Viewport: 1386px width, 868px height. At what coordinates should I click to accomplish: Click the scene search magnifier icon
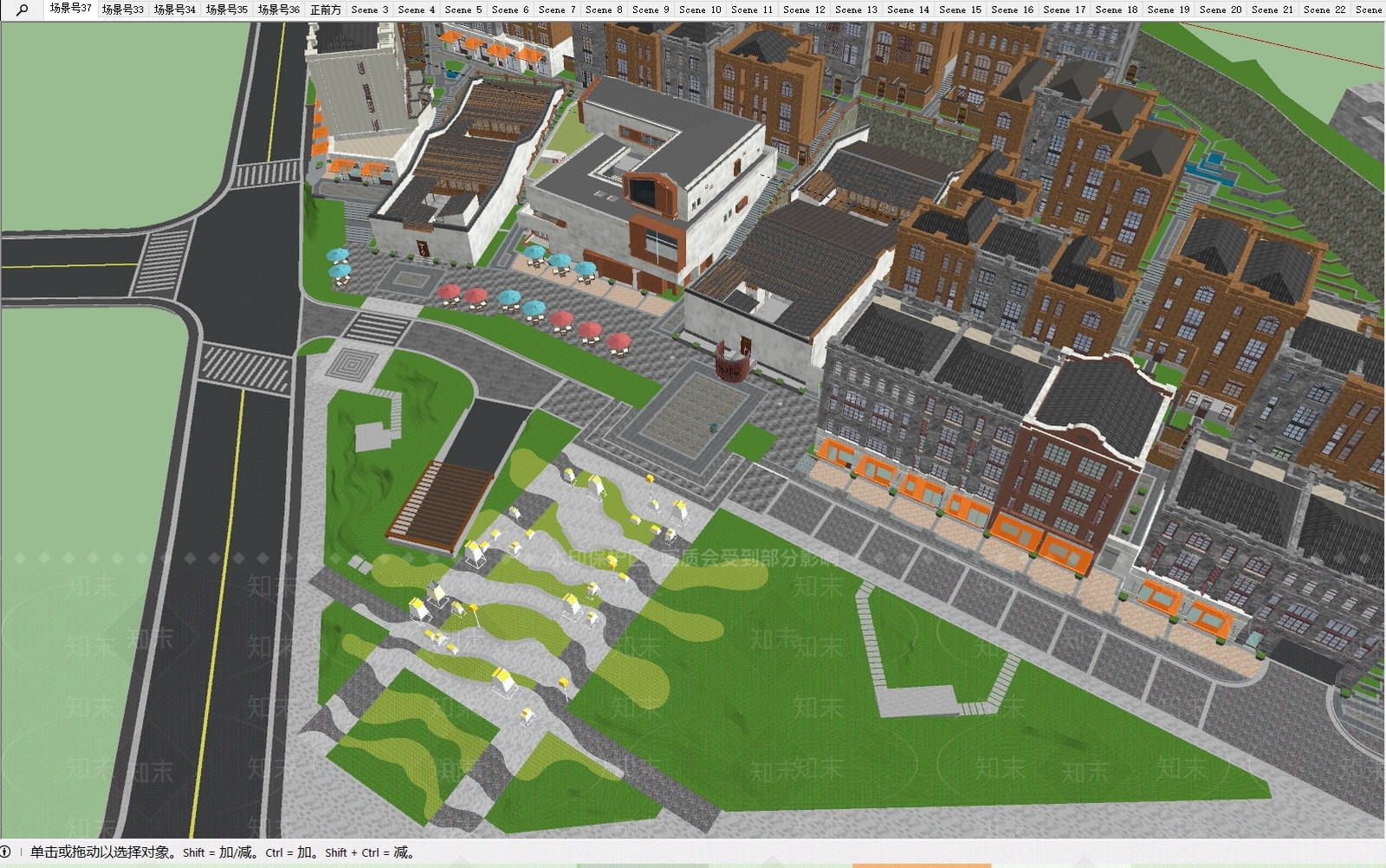[x=22, y=10]
